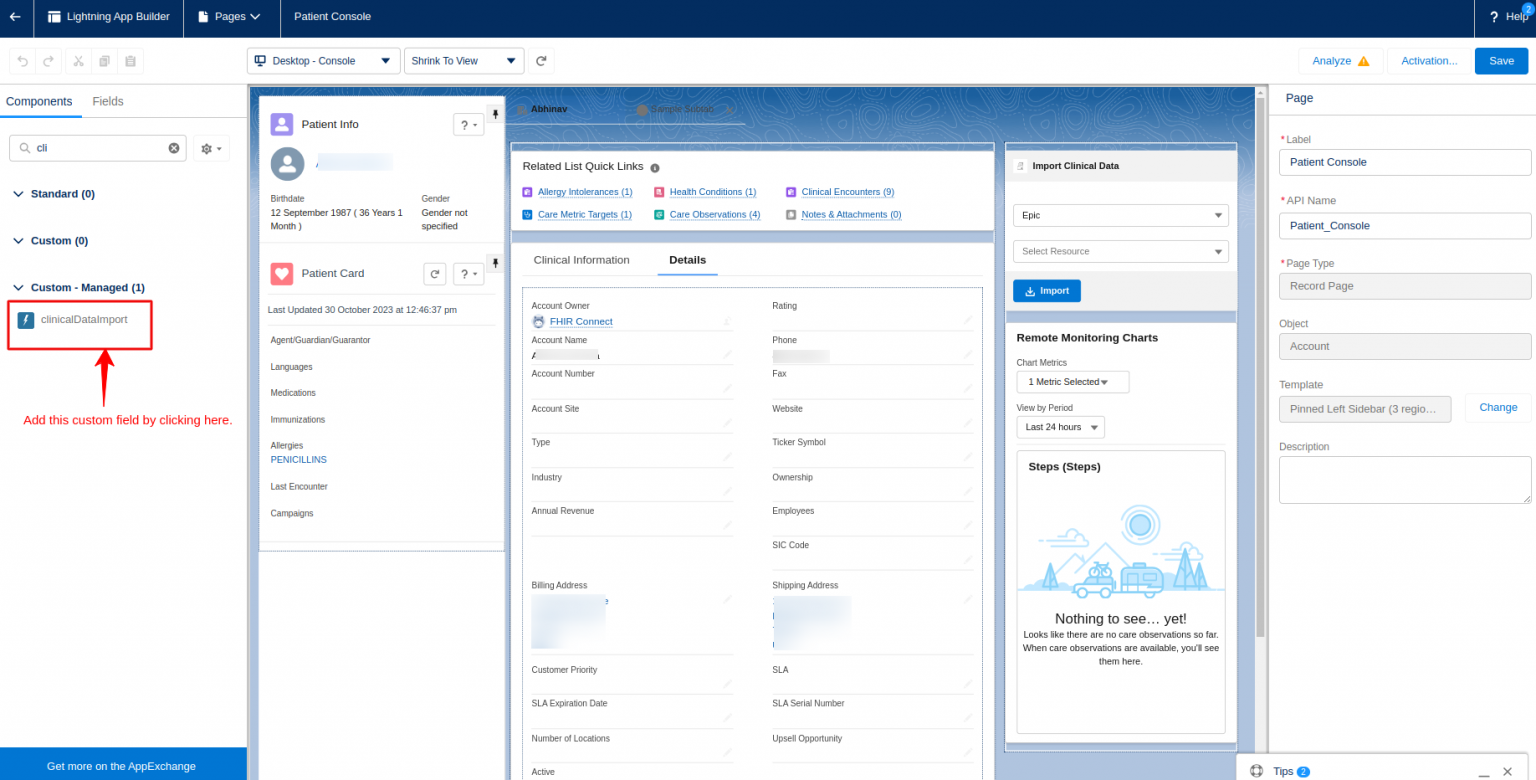This screenshot has height=780, width=1536.
Task: Clear the component search text
Action: (174, 148)
